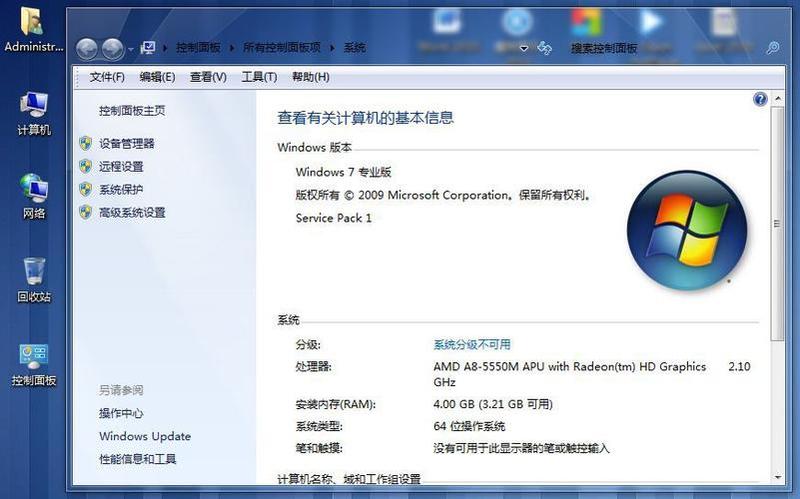Viewport: 800px width, 499px height.
Task: Open 设备管理器 in sidebar
Action: click(127, 143)
